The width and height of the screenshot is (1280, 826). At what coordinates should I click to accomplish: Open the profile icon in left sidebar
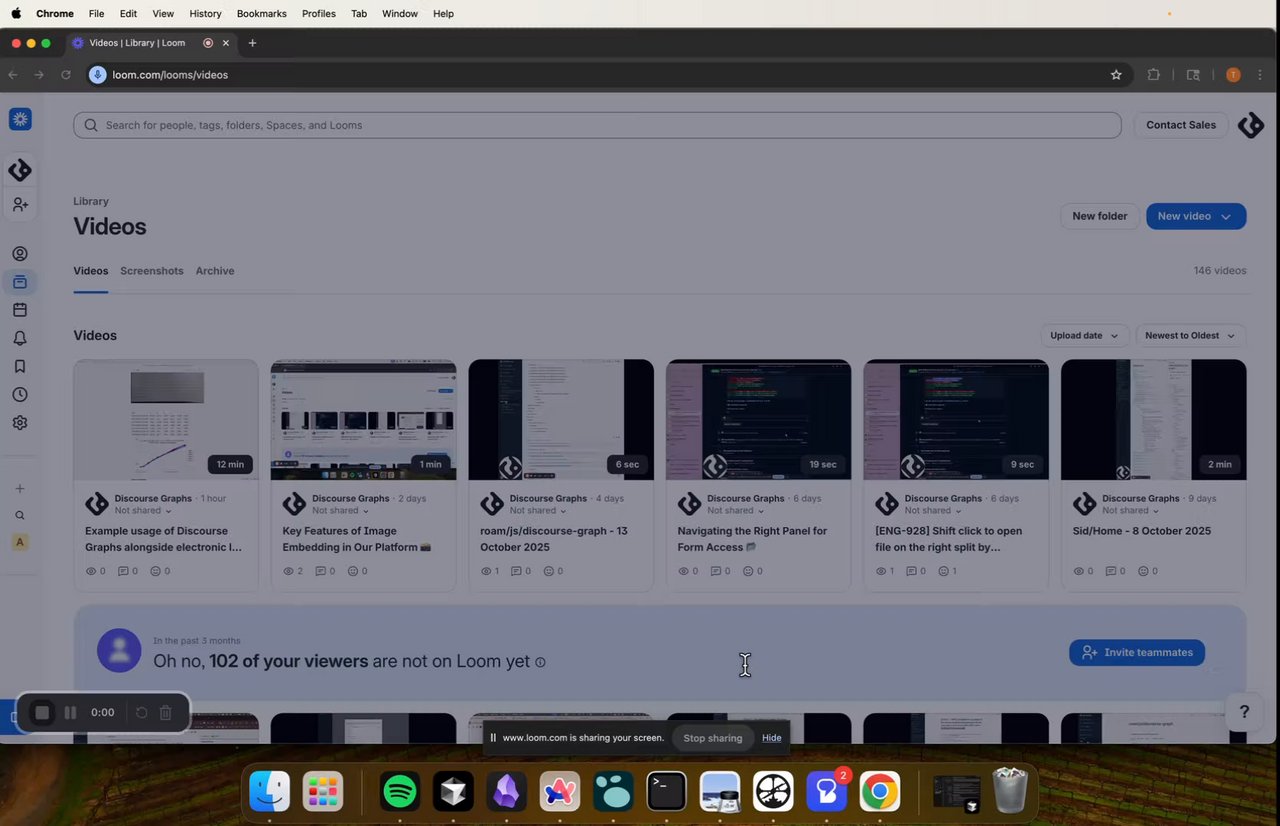[20, 254]
